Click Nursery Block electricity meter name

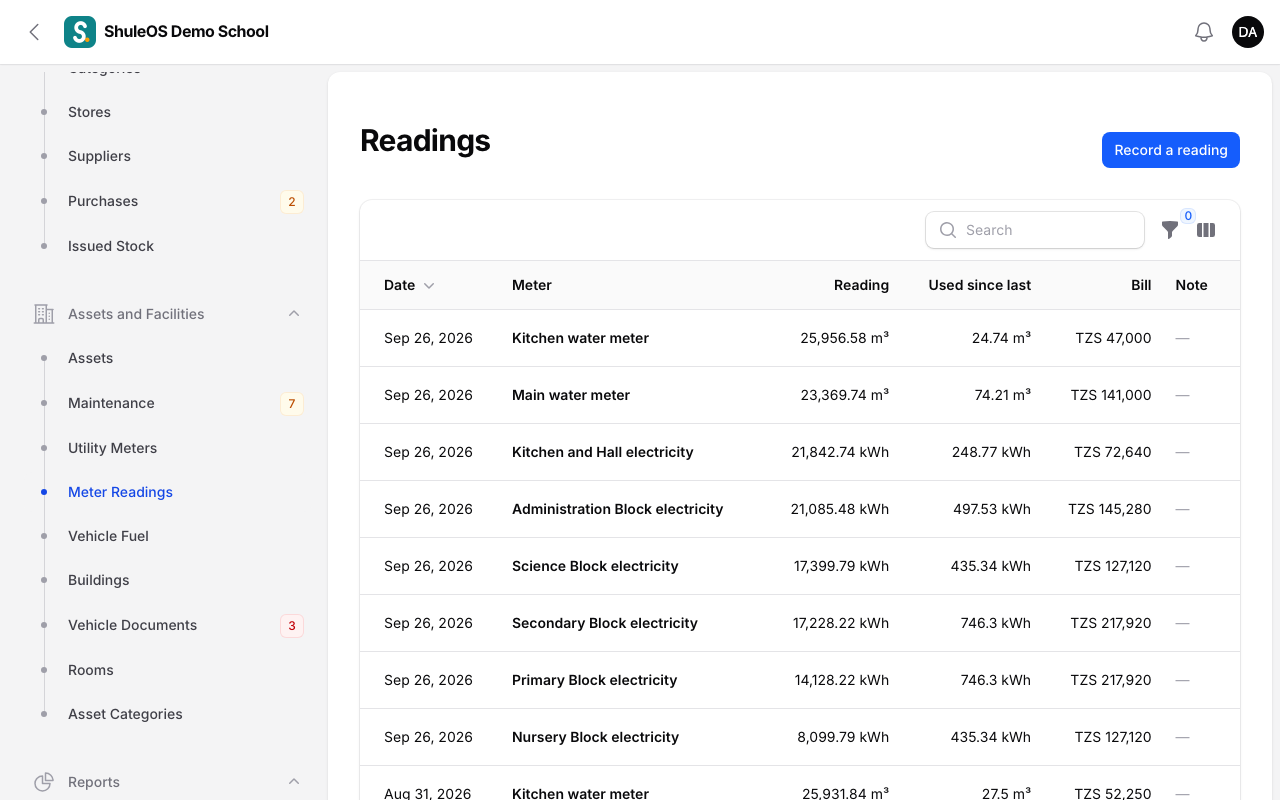click(x=595, y=737)
